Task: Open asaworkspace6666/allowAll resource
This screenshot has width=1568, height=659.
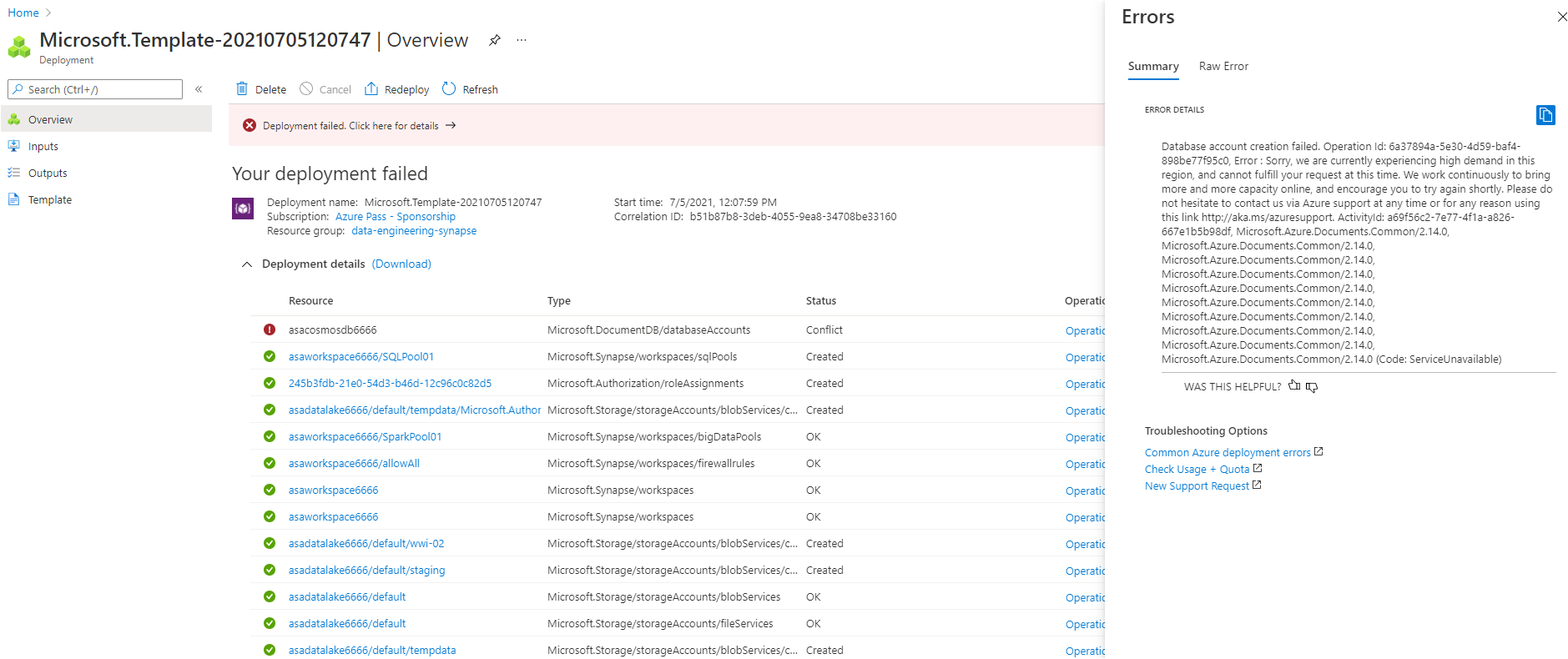Action: tap(354, 463)
